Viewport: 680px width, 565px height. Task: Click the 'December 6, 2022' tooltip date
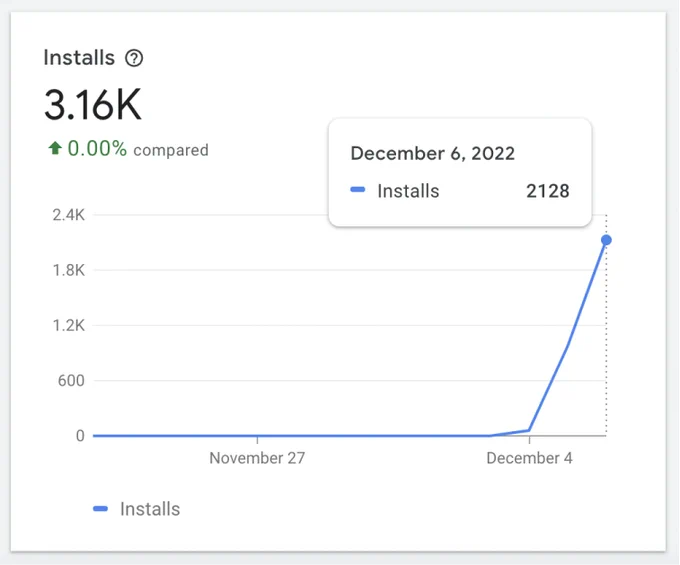click(432, 153)
